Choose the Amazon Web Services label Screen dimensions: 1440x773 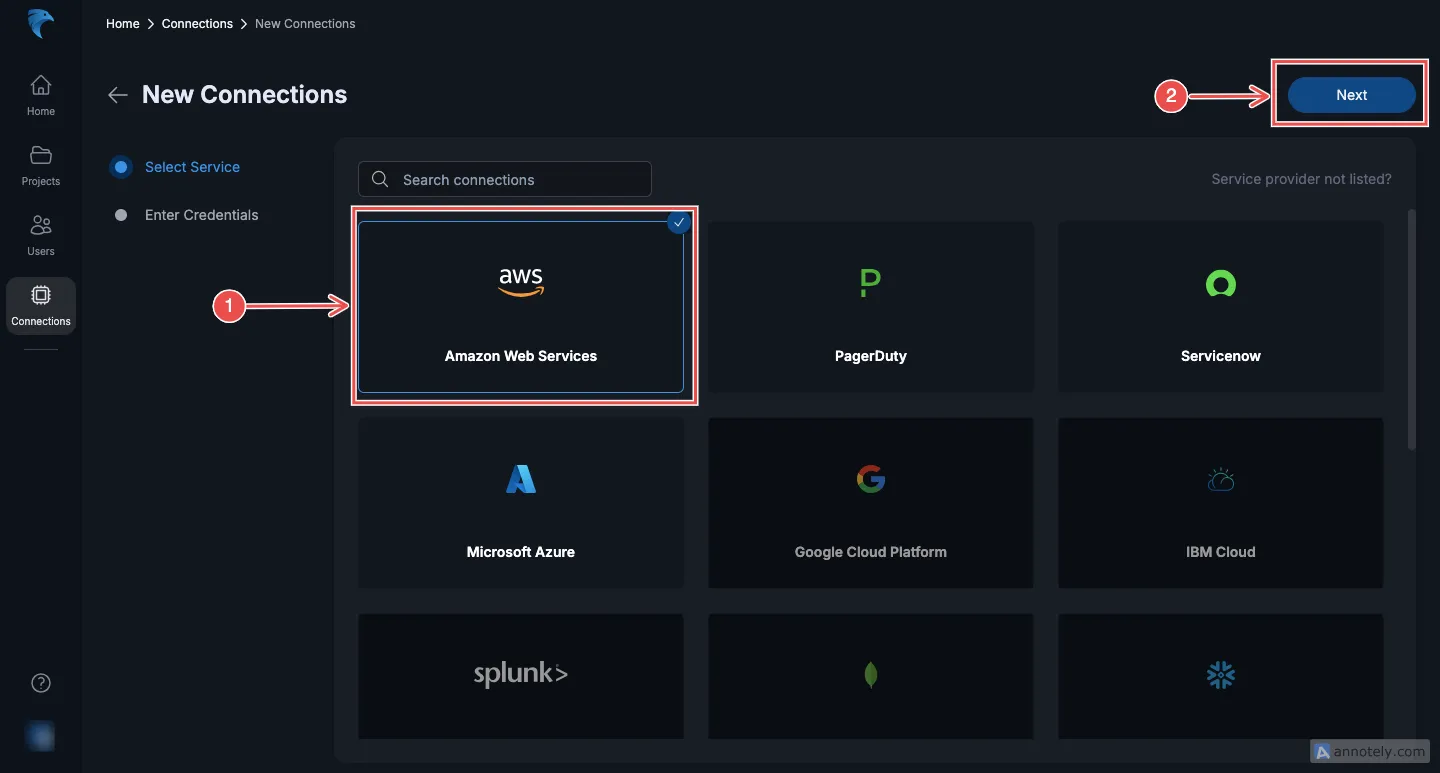pyautogui.click(x=521, y=356)
